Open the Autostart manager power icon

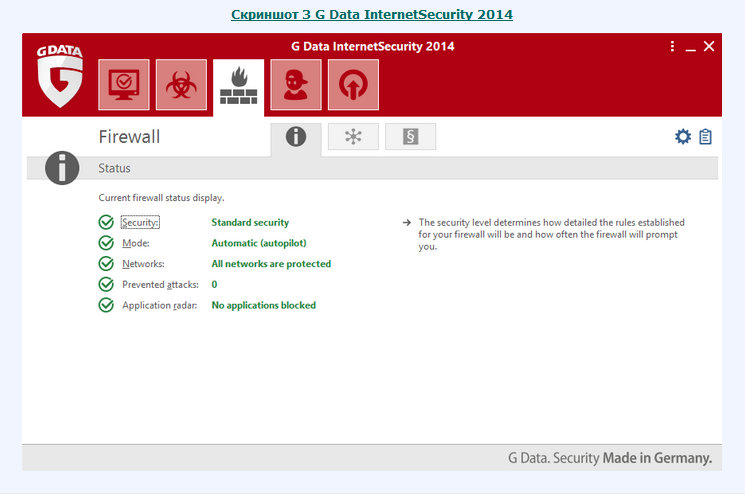(353, 85)
